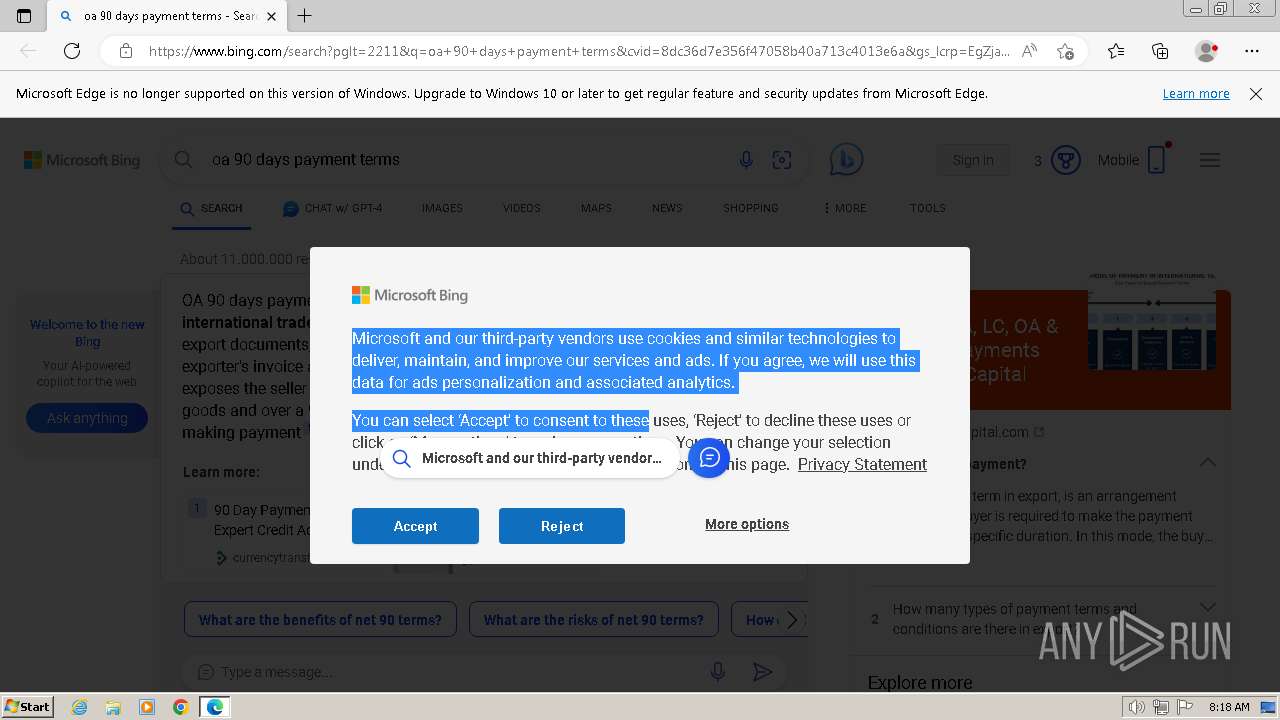This screenshot has height=720, width=1280.
Task: Open visual search camera icon
Action: 782,160
